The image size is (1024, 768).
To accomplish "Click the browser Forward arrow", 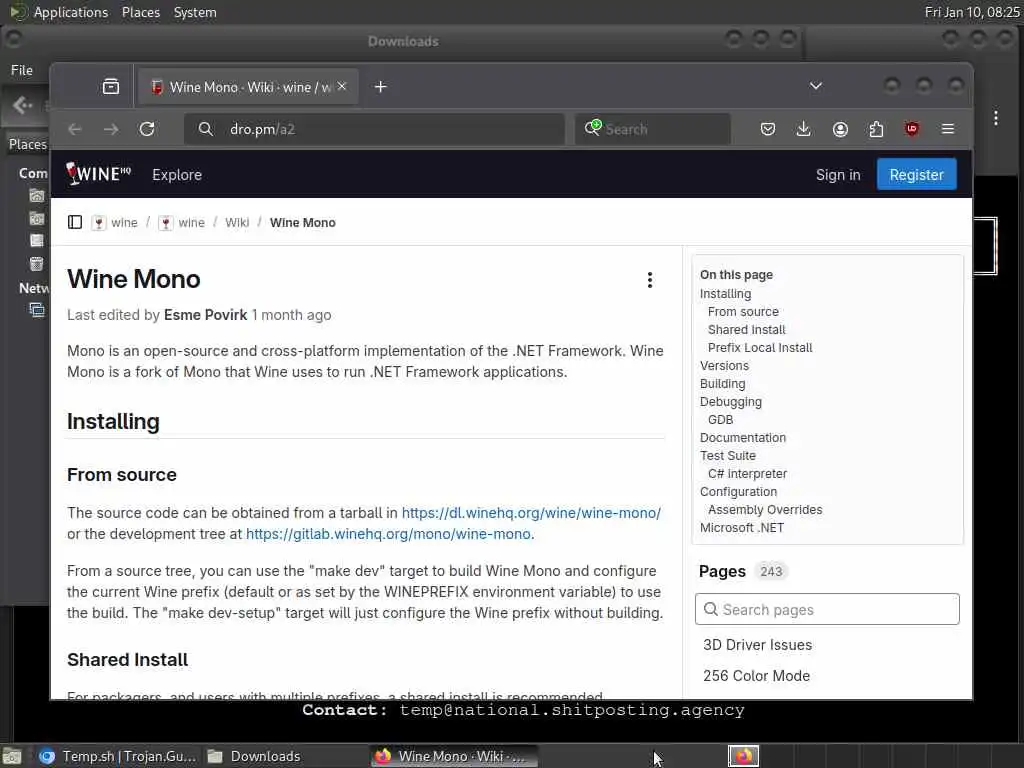I will click(x=111, y=129).
